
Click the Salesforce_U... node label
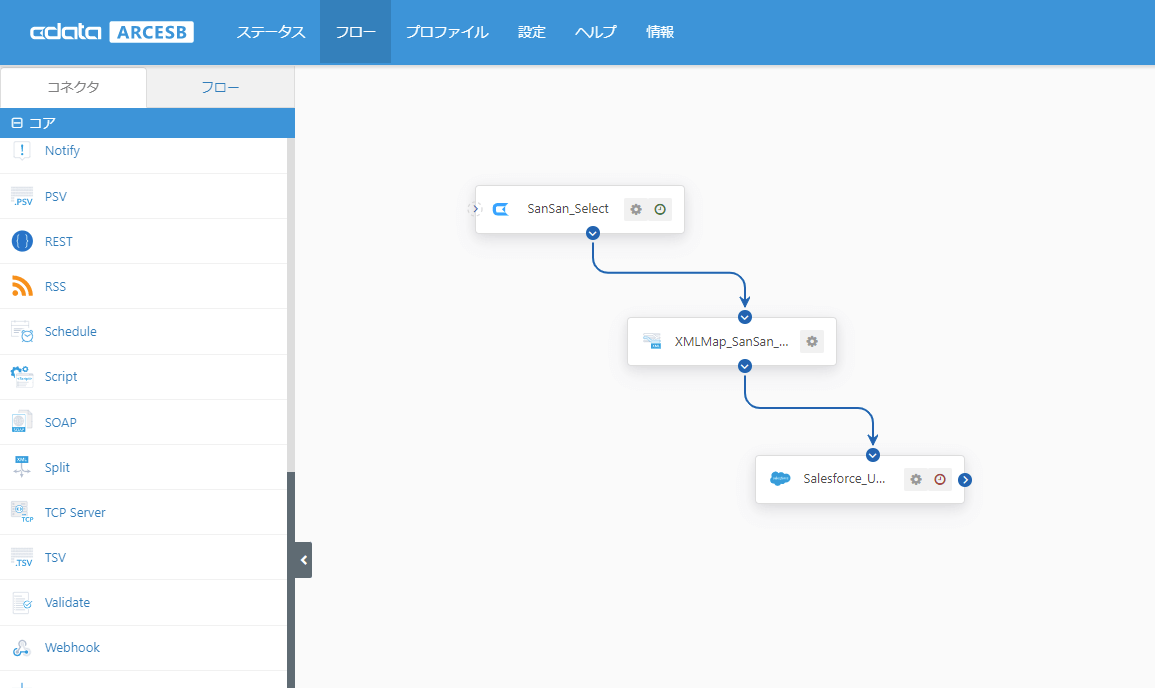(x=844, y=479)
